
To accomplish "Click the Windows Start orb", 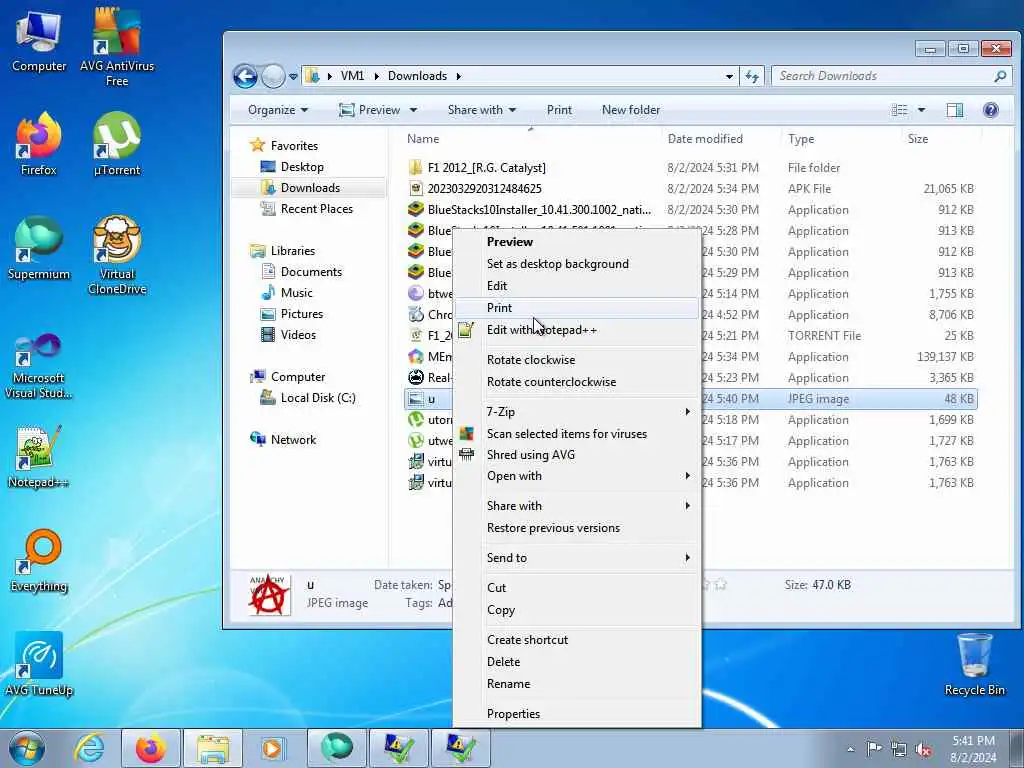I will (x=26, y=748).
